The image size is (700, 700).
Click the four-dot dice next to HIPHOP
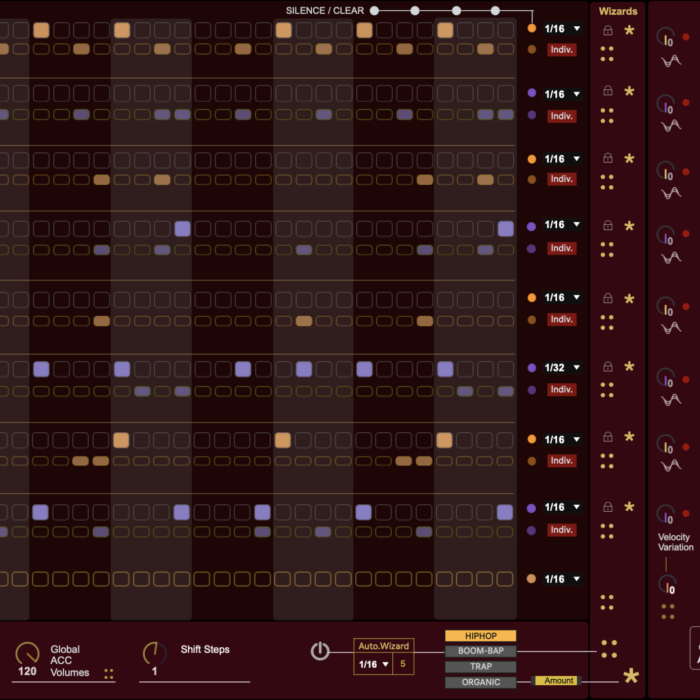608,648
